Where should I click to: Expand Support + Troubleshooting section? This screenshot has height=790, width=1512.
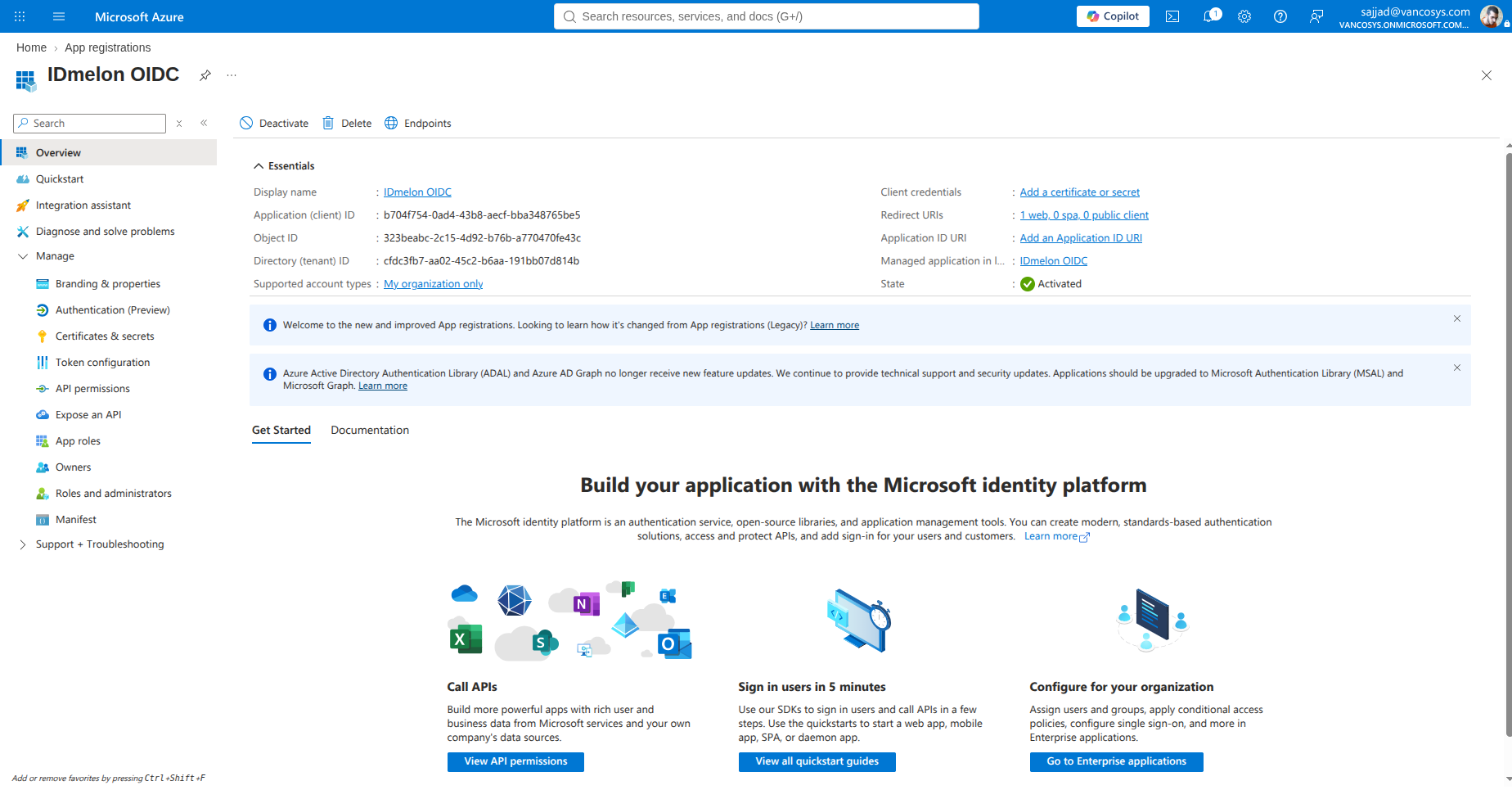coord(23,544)
